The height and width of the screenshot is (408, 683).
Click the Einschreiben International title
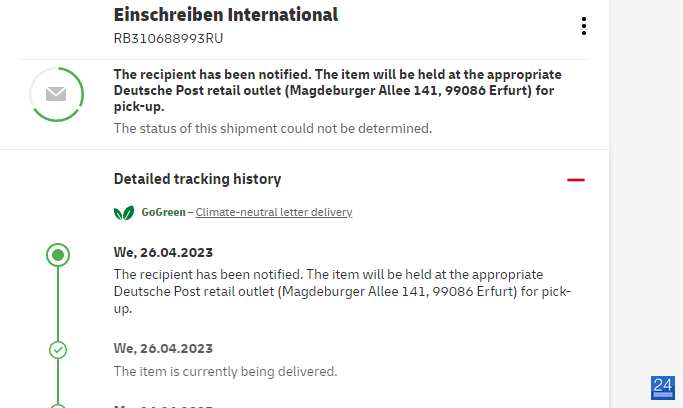tap(226, 14)
